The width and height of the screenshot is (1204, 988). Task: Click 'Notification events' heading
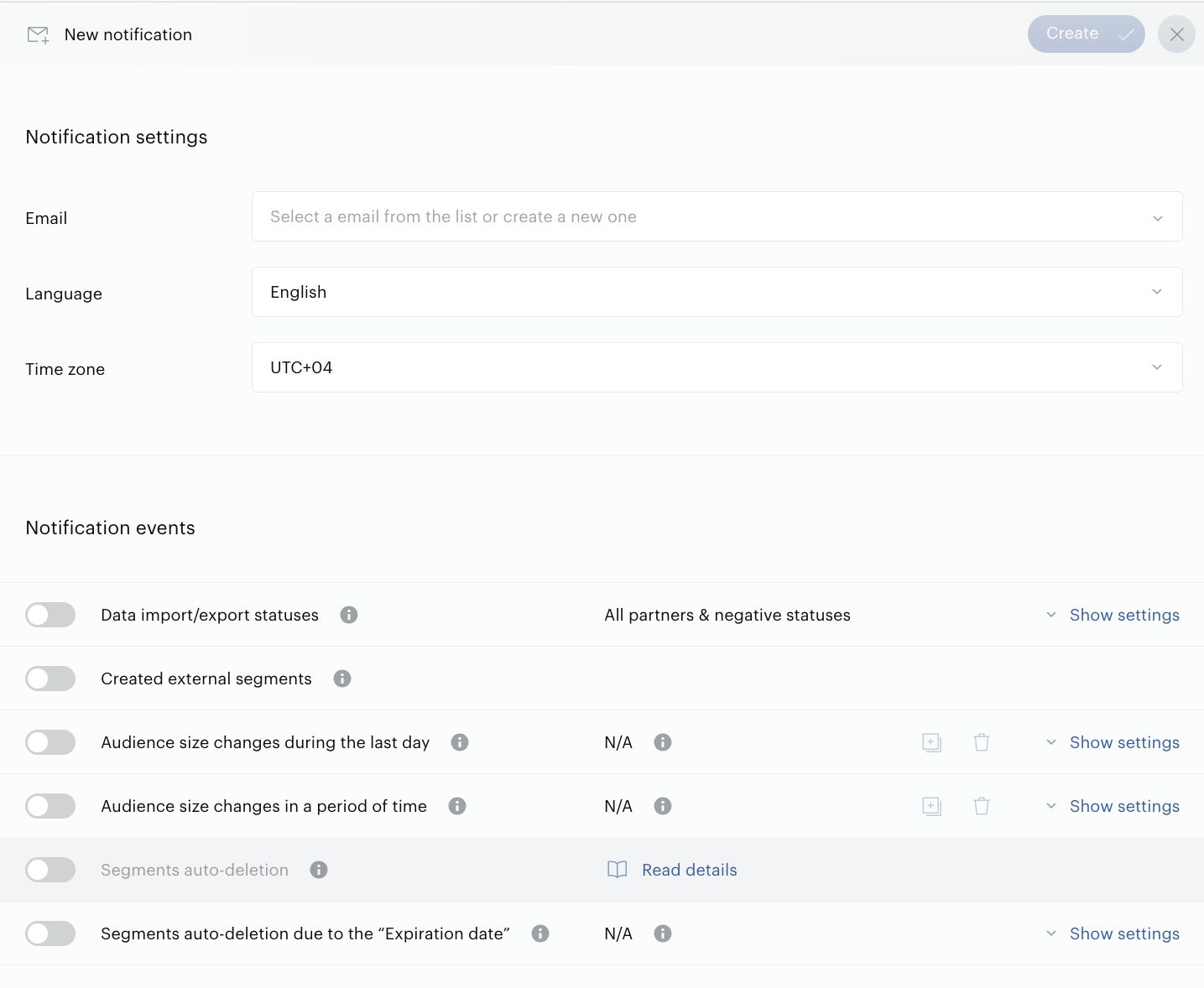click(x=110, y=528)
